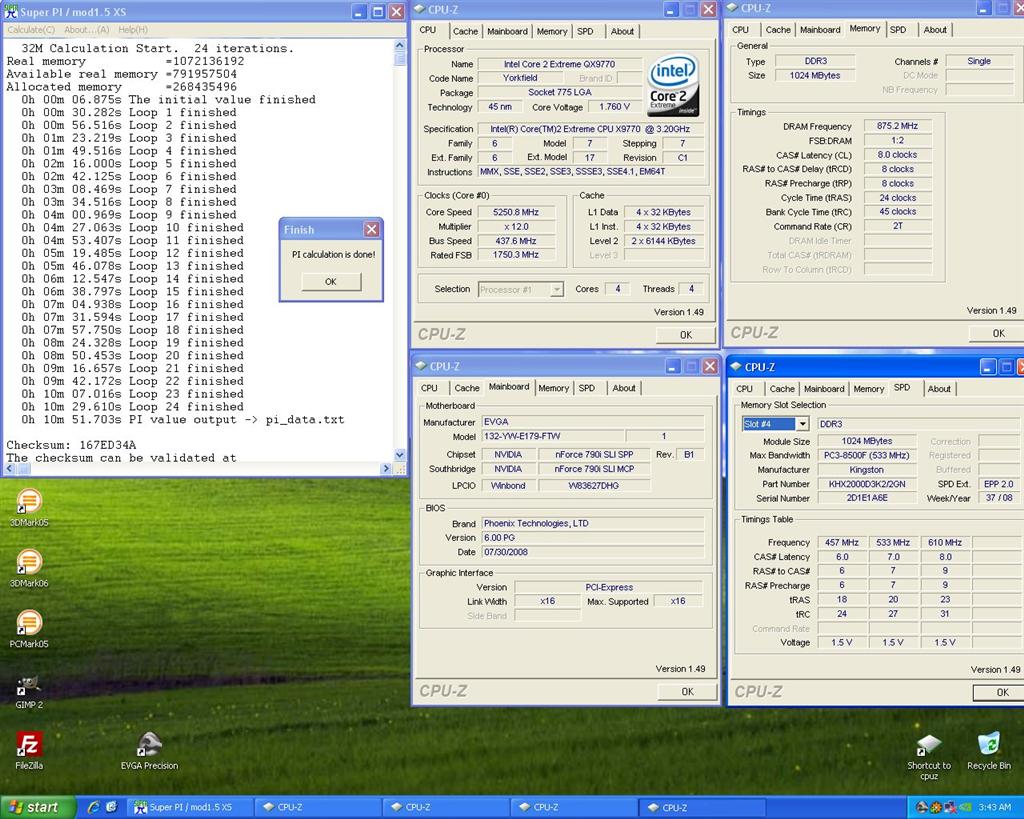
Task: Click the Super PI scroll down arrow
Action: (400, 455)
